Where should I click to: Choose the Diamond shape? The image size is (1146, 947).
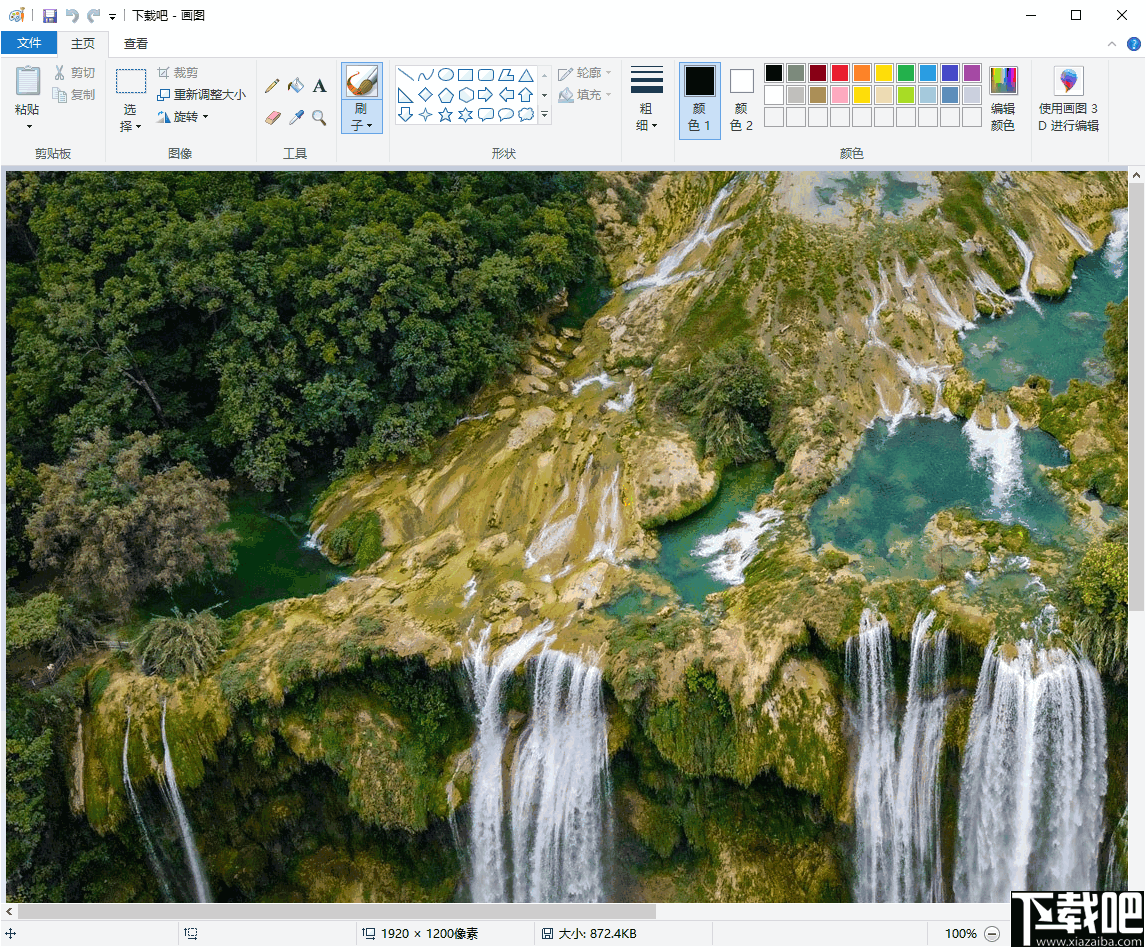[425, 94]
